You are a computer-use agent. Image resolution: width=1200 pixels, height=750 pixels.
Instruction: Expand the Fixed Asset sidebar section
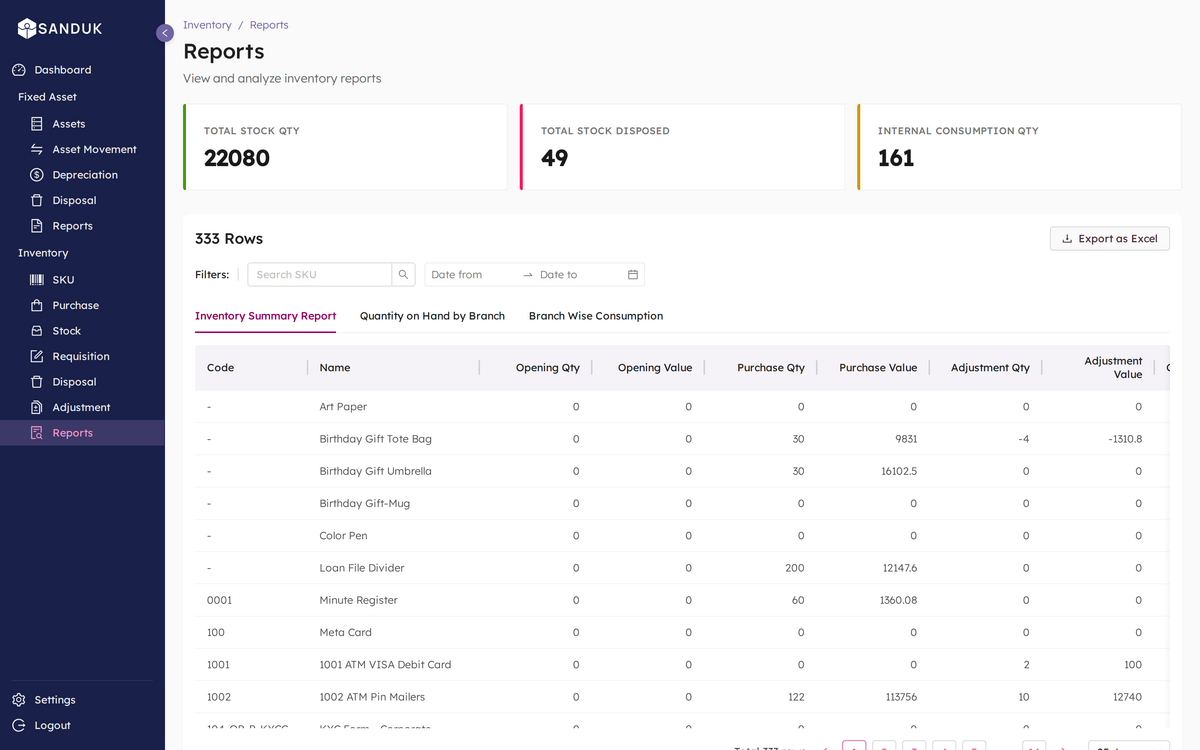click(x=47, y=97)
